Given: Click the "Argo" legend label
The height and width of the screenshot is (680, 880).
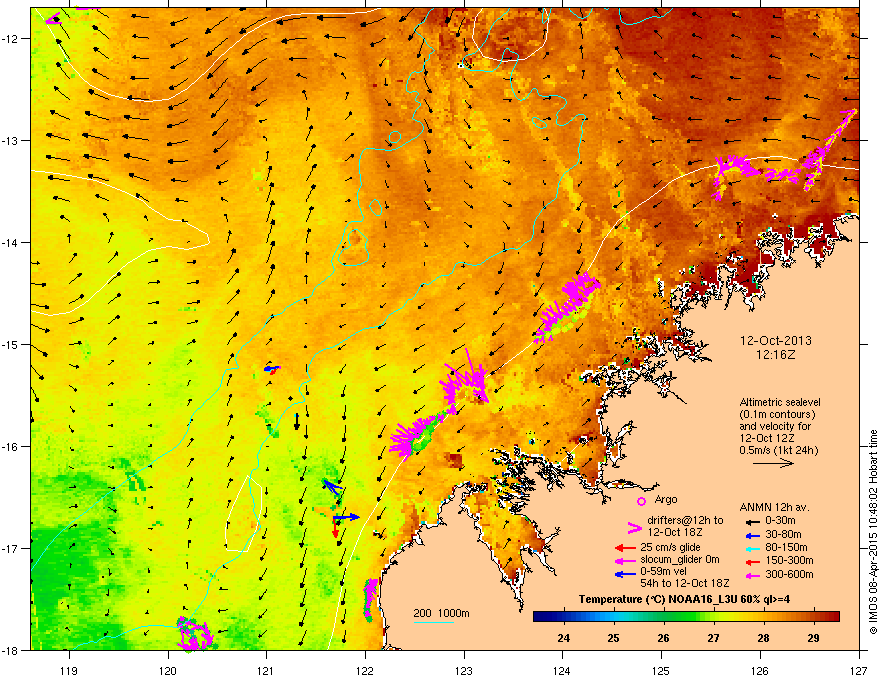Looking at the screenshot, I should (x=666, y=499).
